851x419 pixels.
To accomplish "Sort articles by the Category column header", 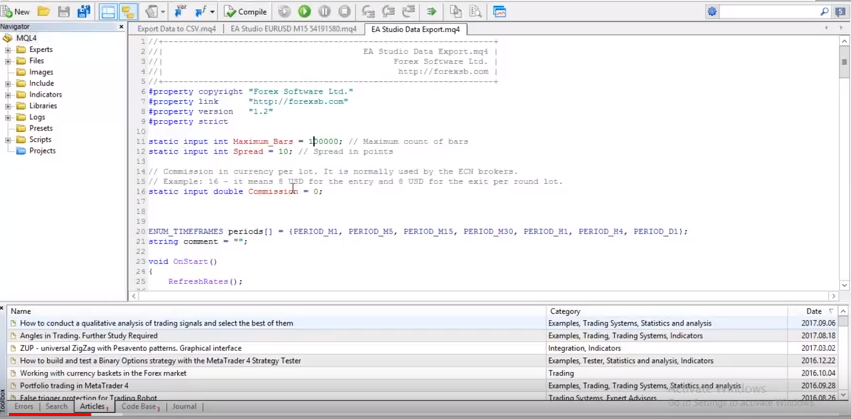I will pyautogui.click(x=668, y=312).
